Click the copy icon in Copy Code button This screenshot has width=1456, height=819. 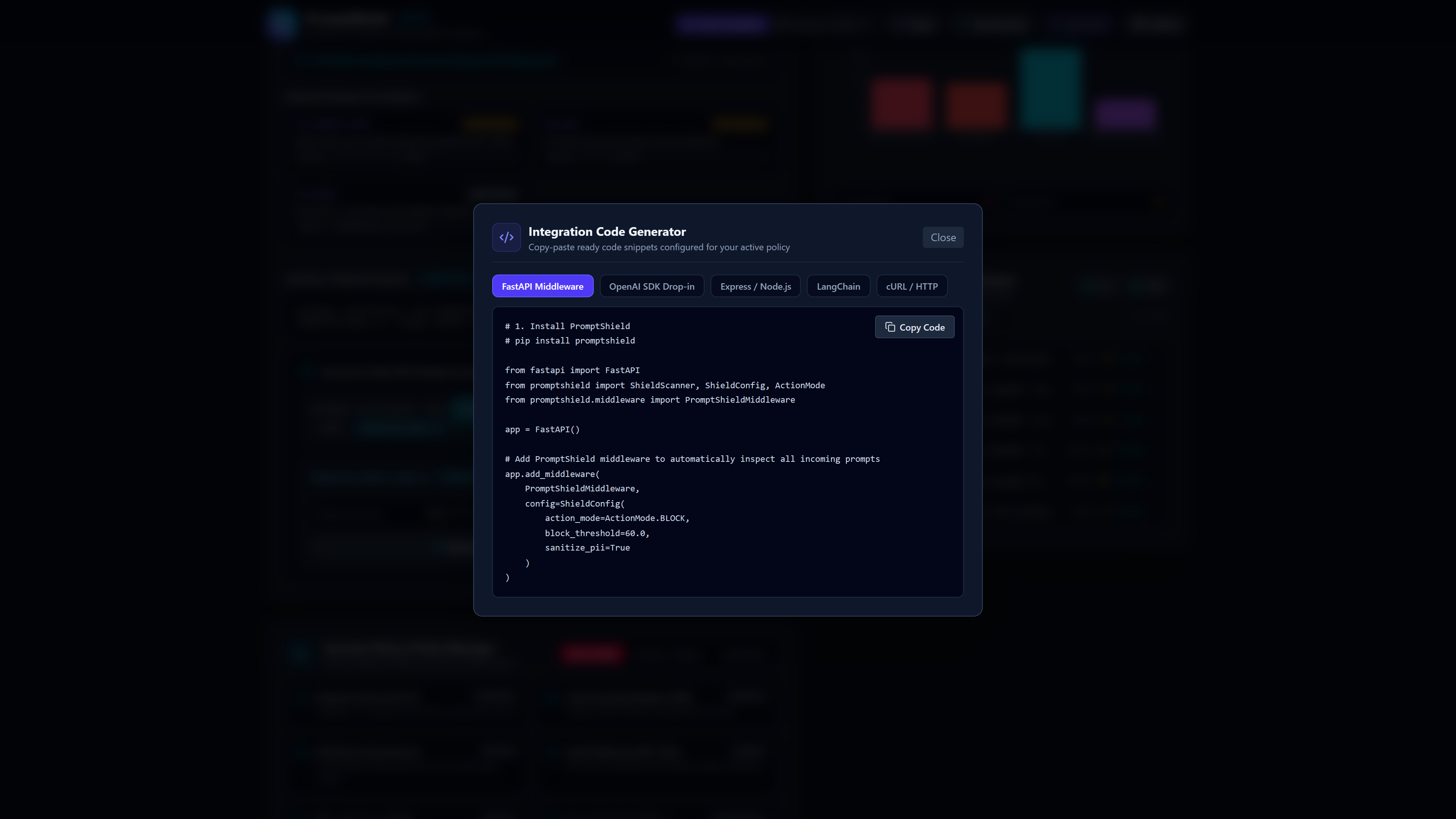point(890,327)
